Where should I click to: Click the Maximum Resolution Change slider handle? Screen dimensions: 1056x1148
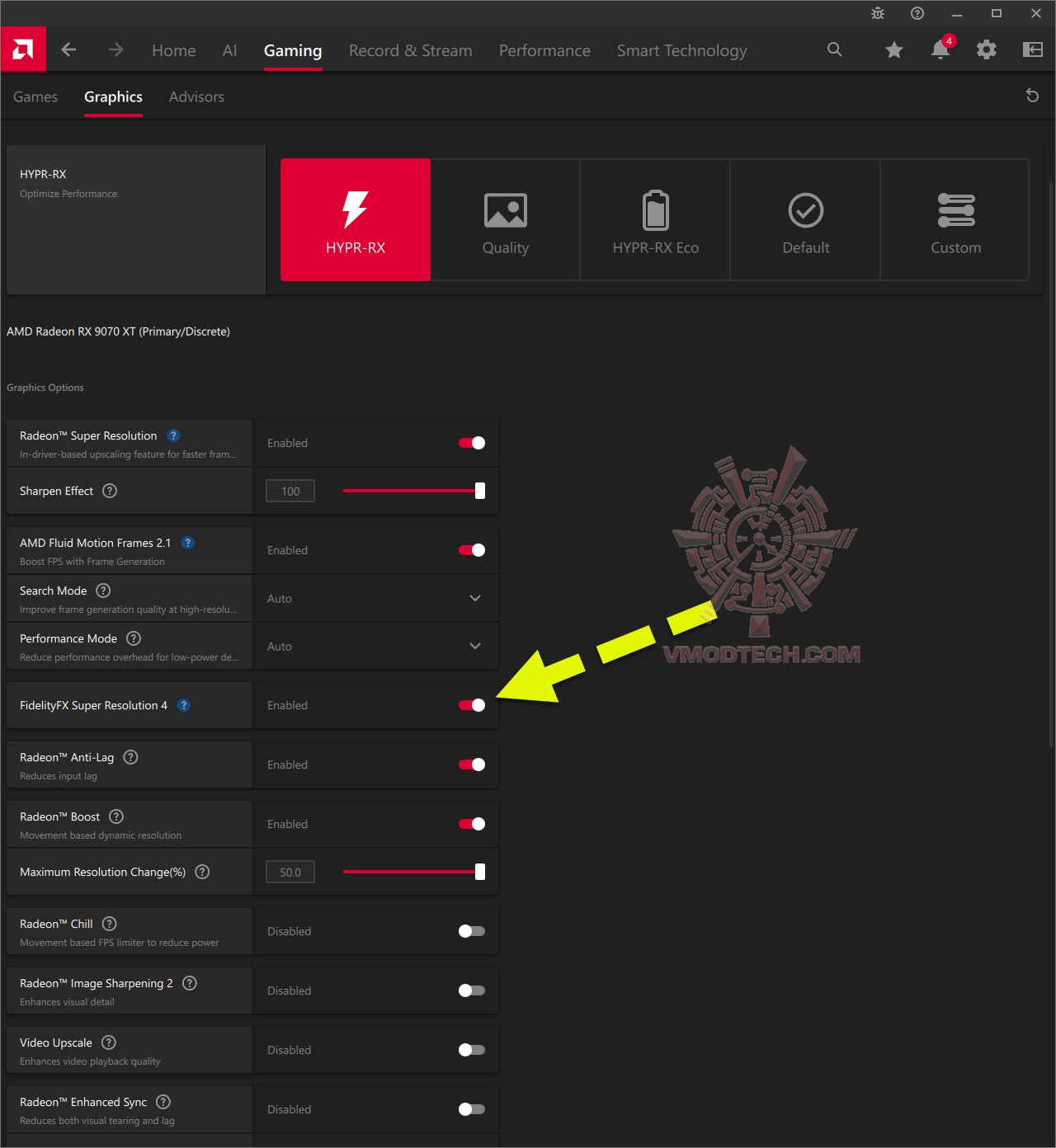pos(480,872)
